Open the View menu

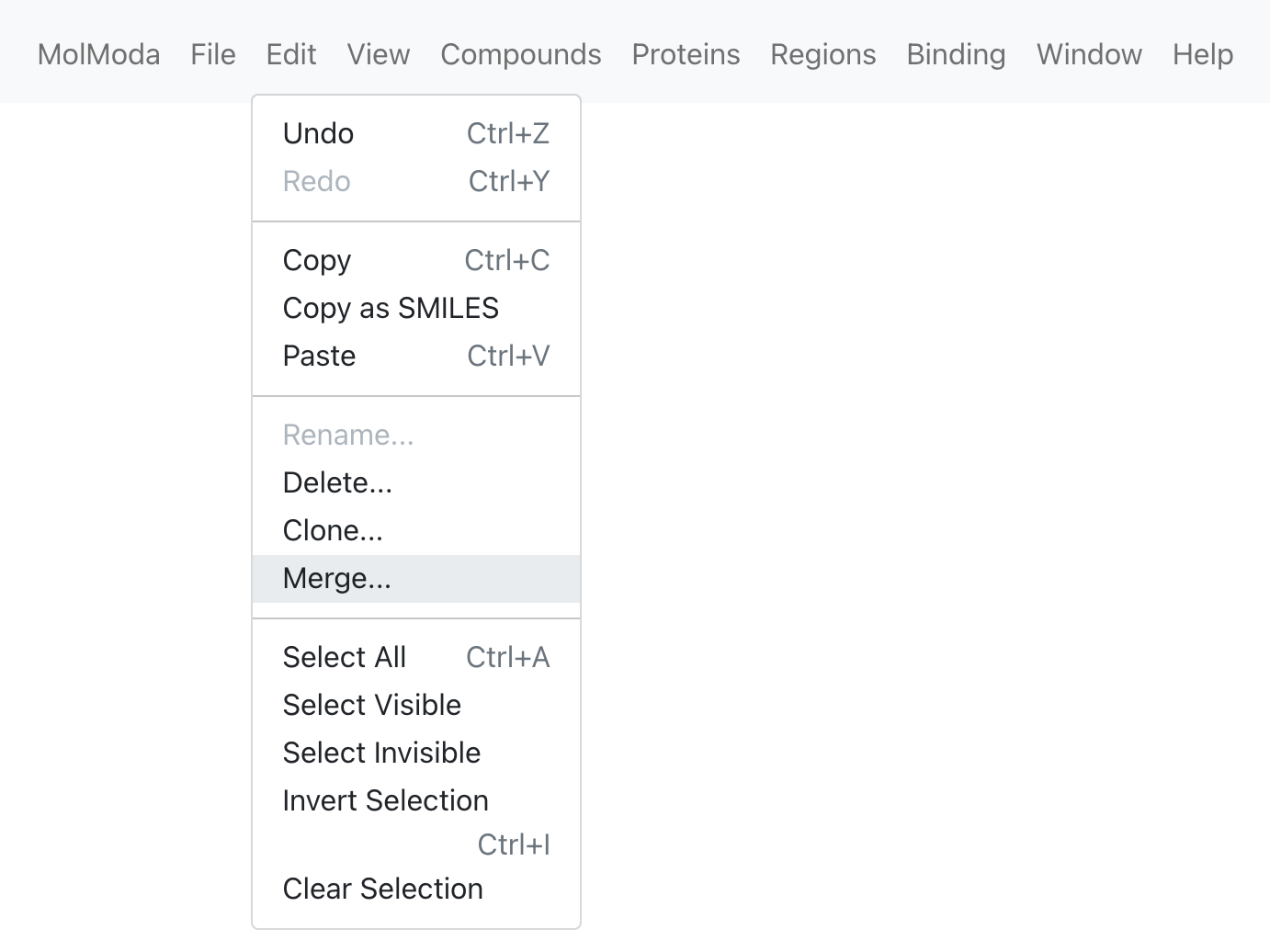point(379,54)
